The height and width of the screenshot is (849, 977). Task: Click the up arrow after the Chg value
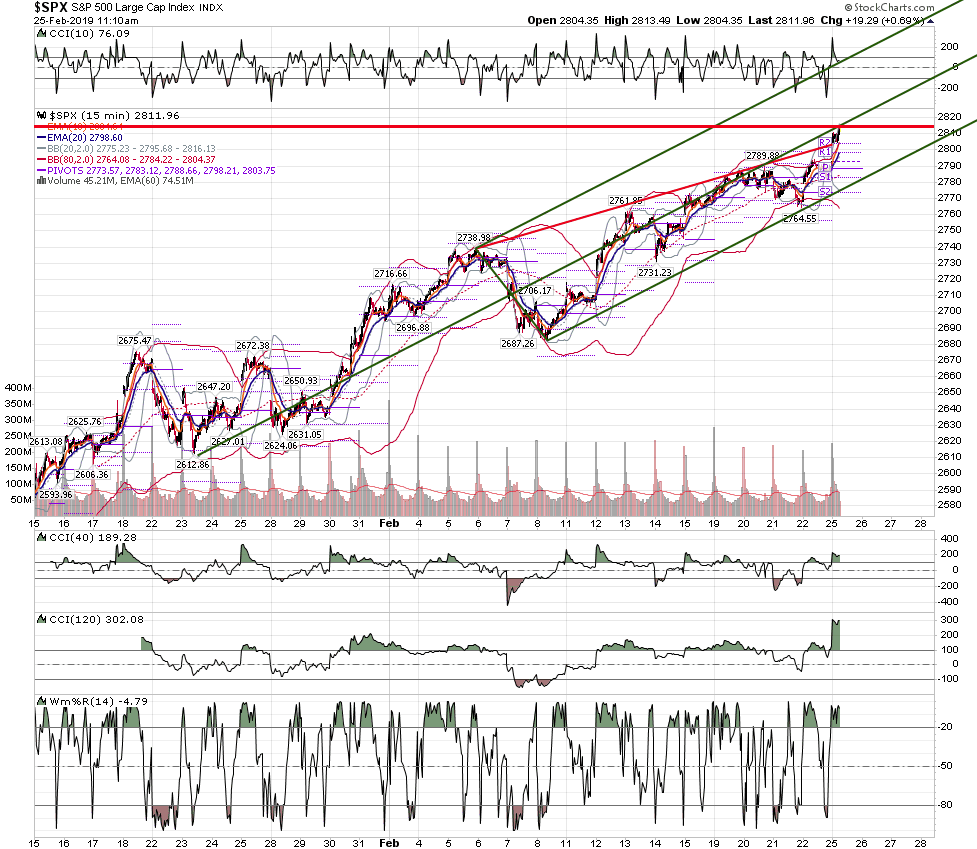(931, 21)
